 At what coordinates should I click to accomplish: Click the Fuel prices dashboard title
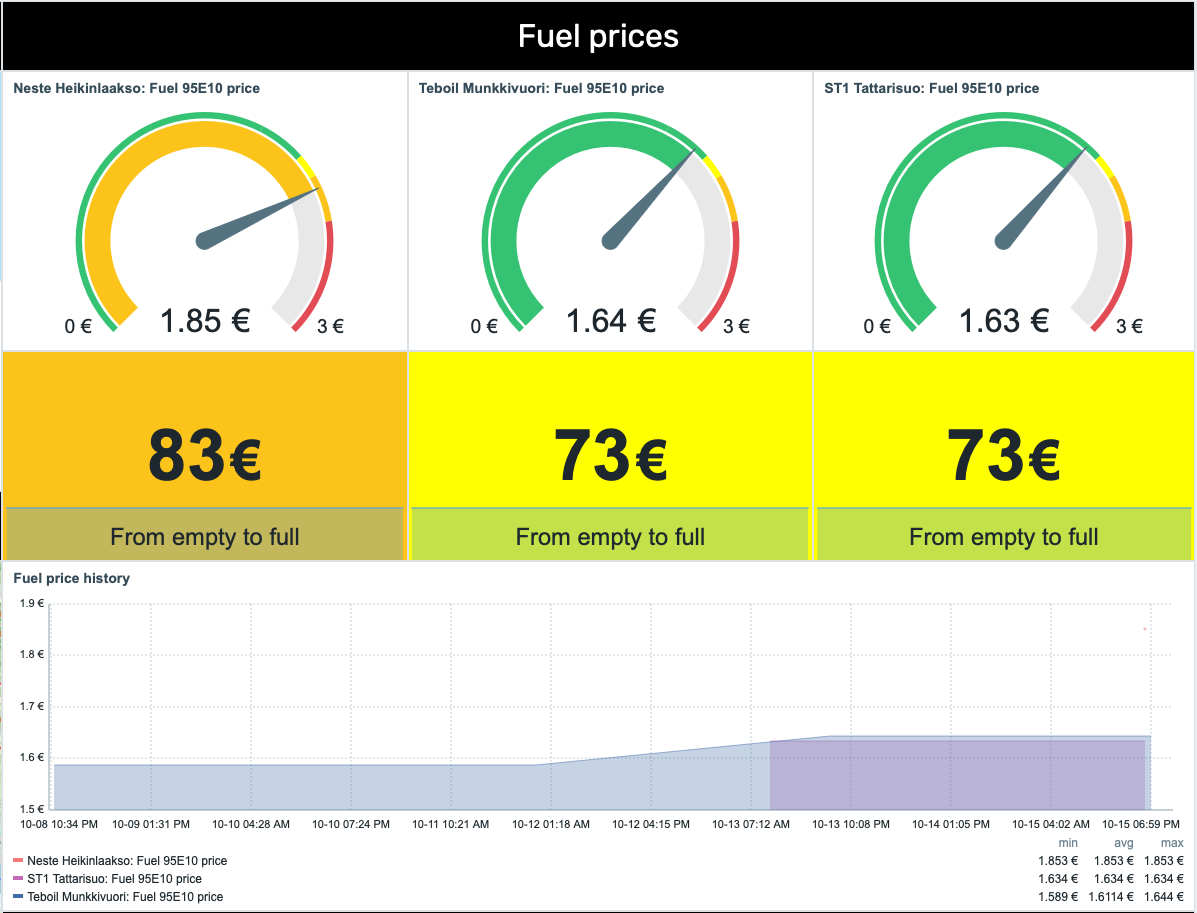[x=598, y=36]
